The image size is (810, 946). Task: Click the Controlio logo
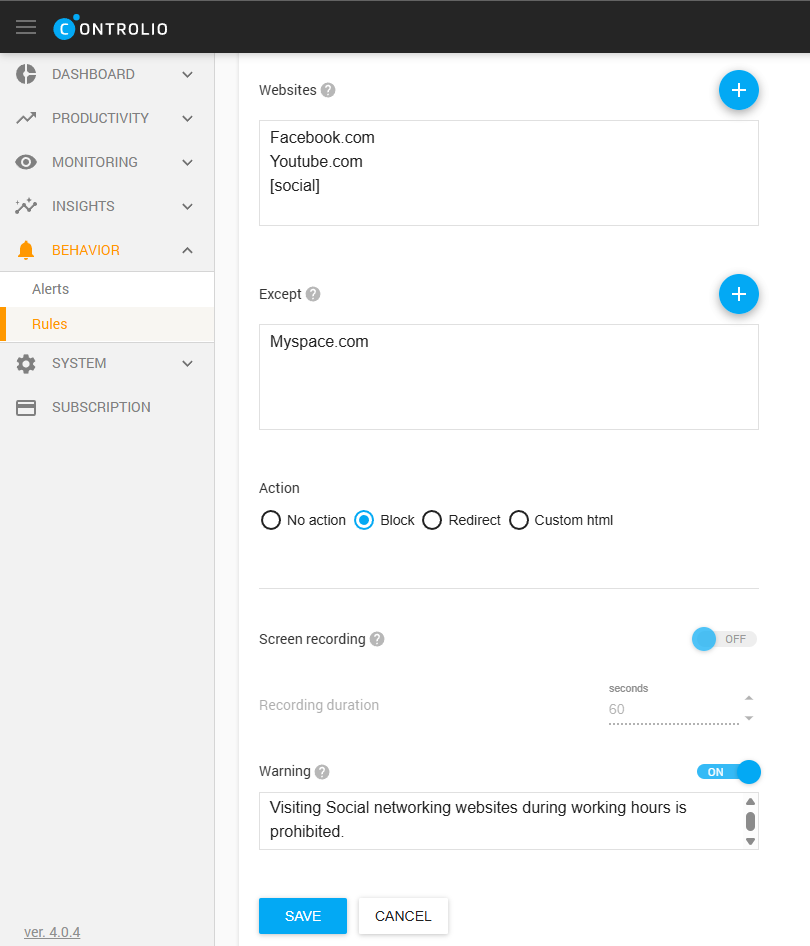click(111, 28)
